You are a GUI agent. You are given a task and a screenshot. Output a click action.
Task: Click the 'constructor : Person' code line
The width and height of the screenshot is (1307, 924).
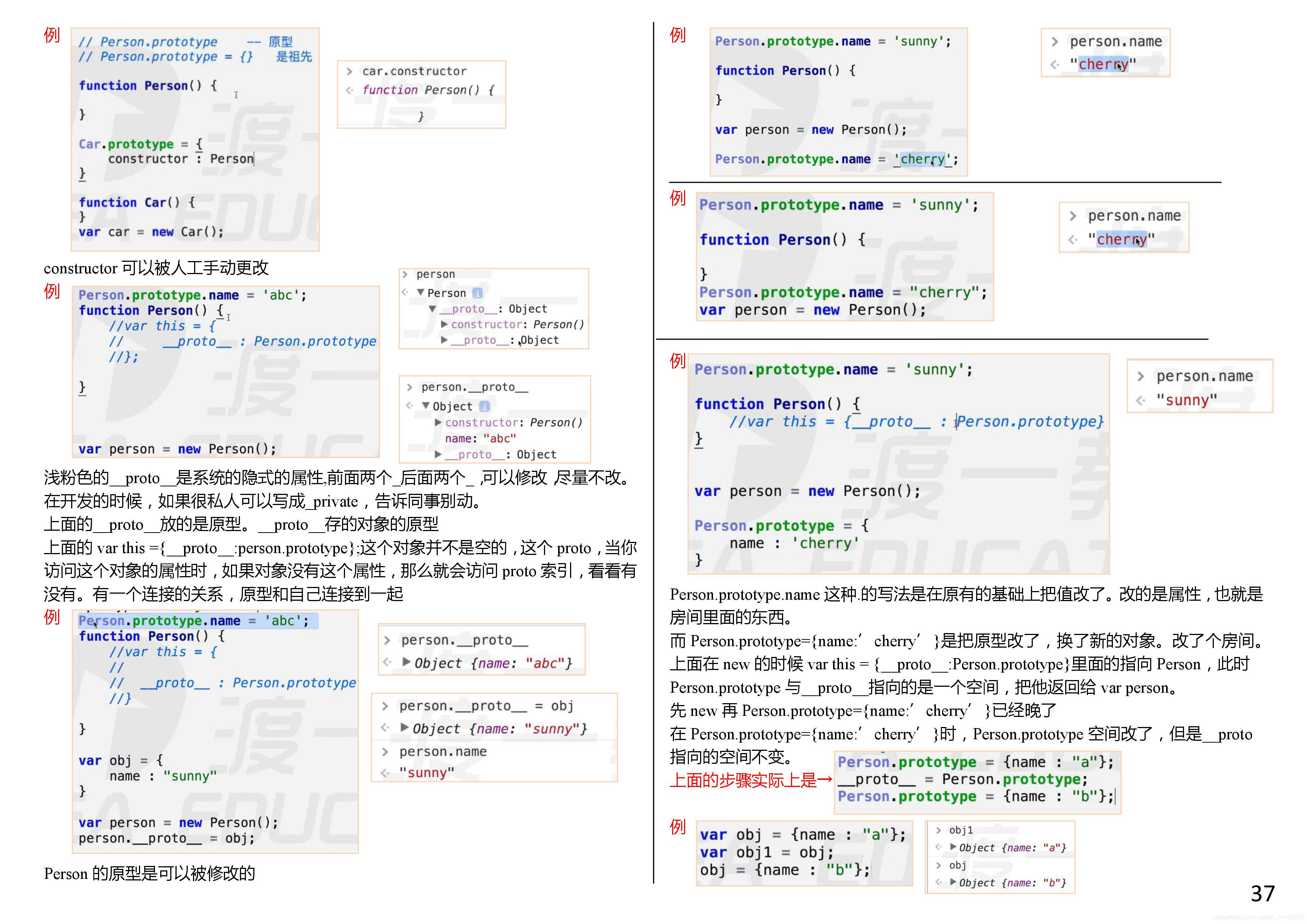[180, 159]
